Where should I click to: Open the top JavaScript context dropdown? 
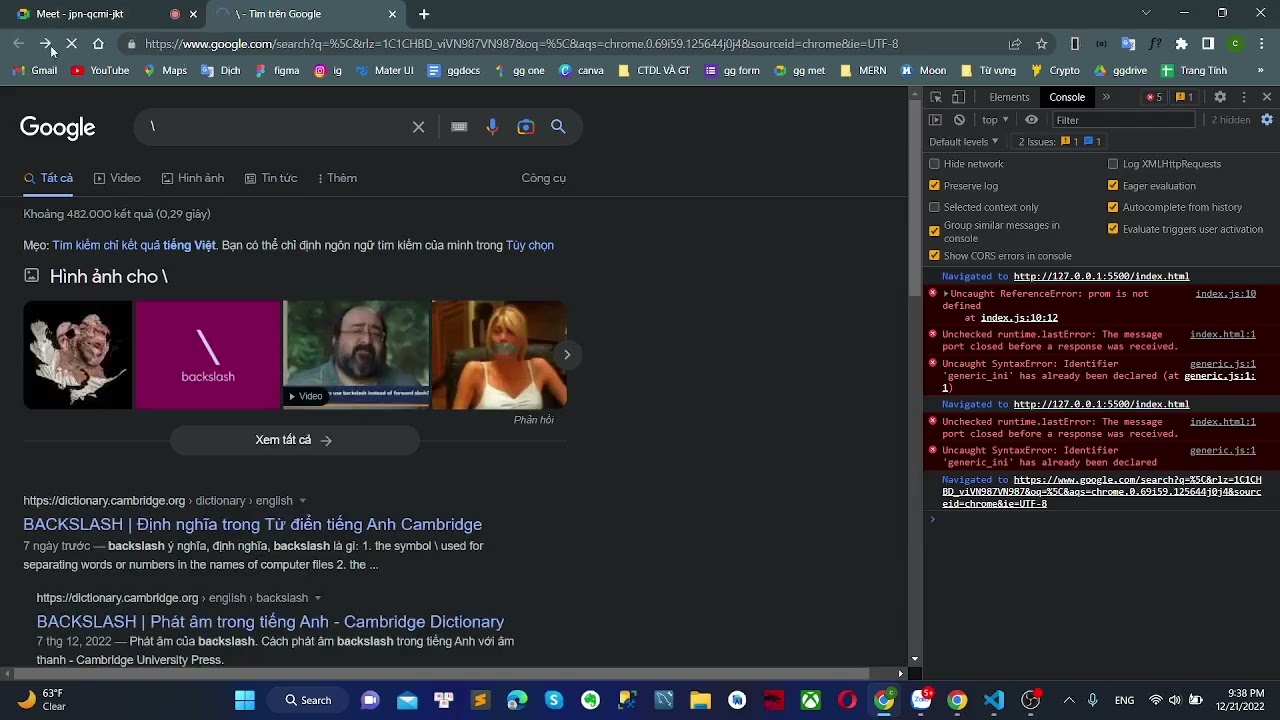[995, 120]
